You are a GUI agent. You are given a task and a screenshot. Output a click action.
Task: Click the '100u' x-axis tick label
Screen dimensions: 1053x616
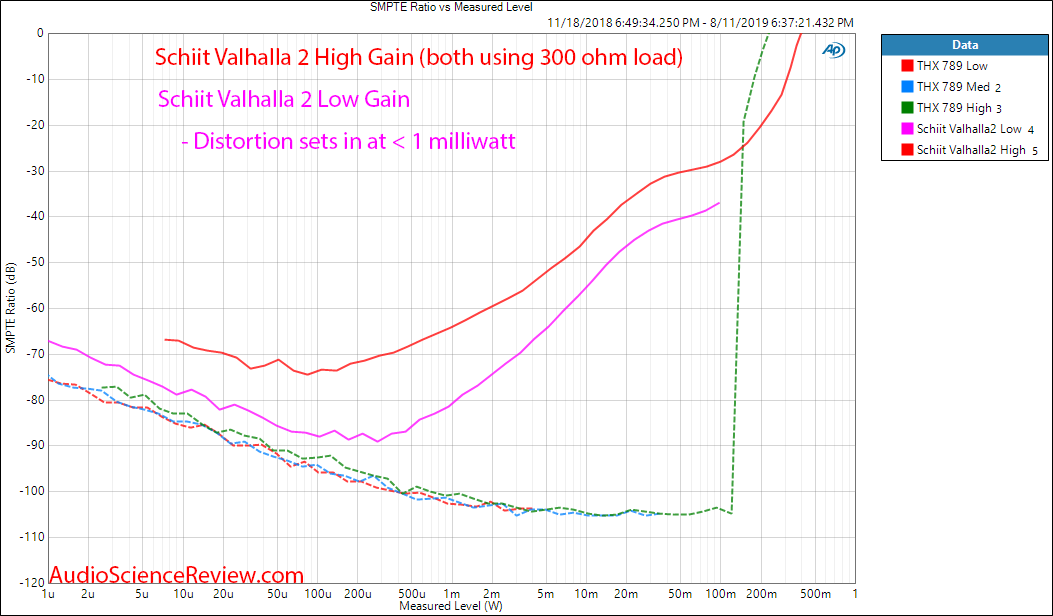(317, 595)
